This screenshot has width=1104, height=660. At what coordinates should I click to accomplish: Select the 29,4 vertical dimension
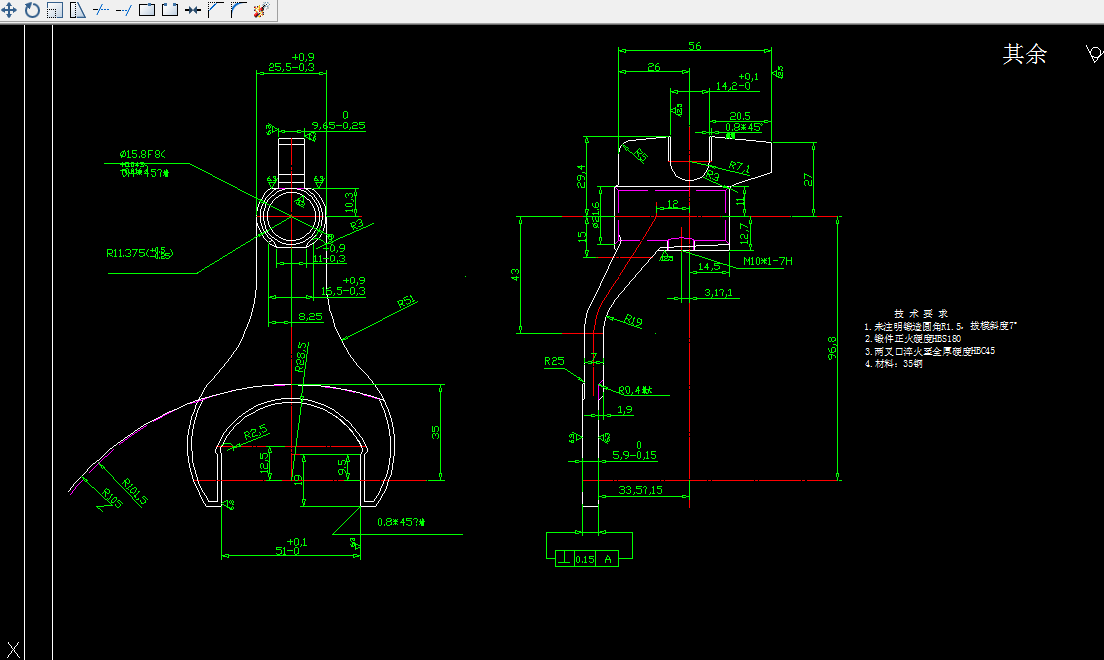(x=581, y=176)
